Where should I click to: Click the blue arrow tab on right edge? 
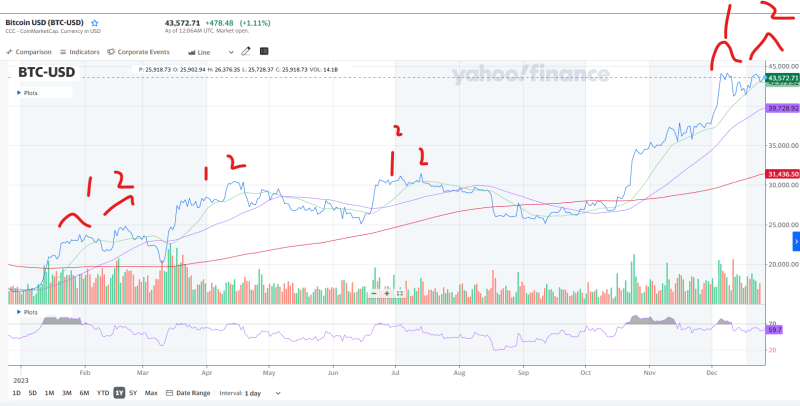pos(795,241)
